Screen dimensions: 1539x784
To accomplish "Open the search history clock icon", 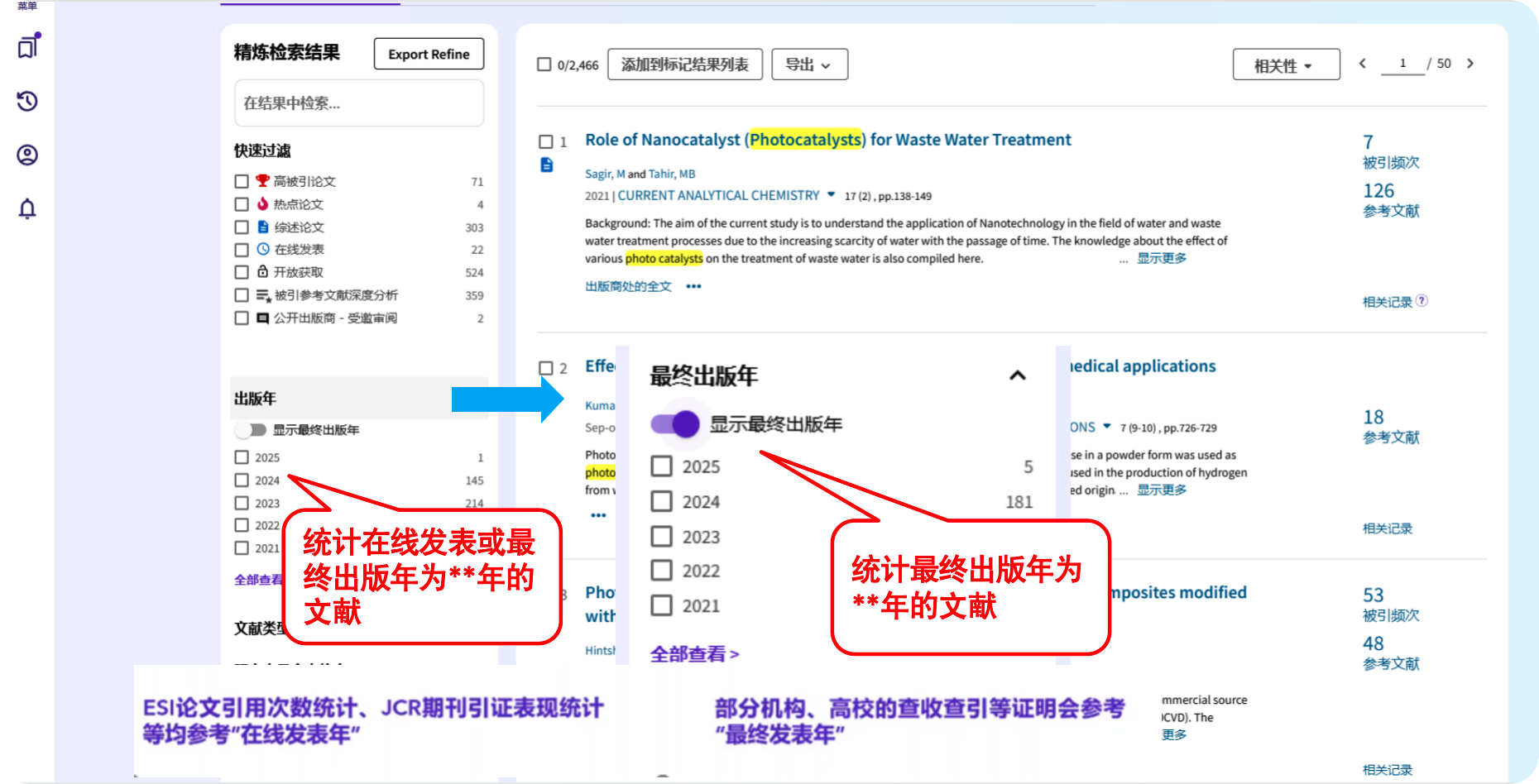I will tap(27, 101).
